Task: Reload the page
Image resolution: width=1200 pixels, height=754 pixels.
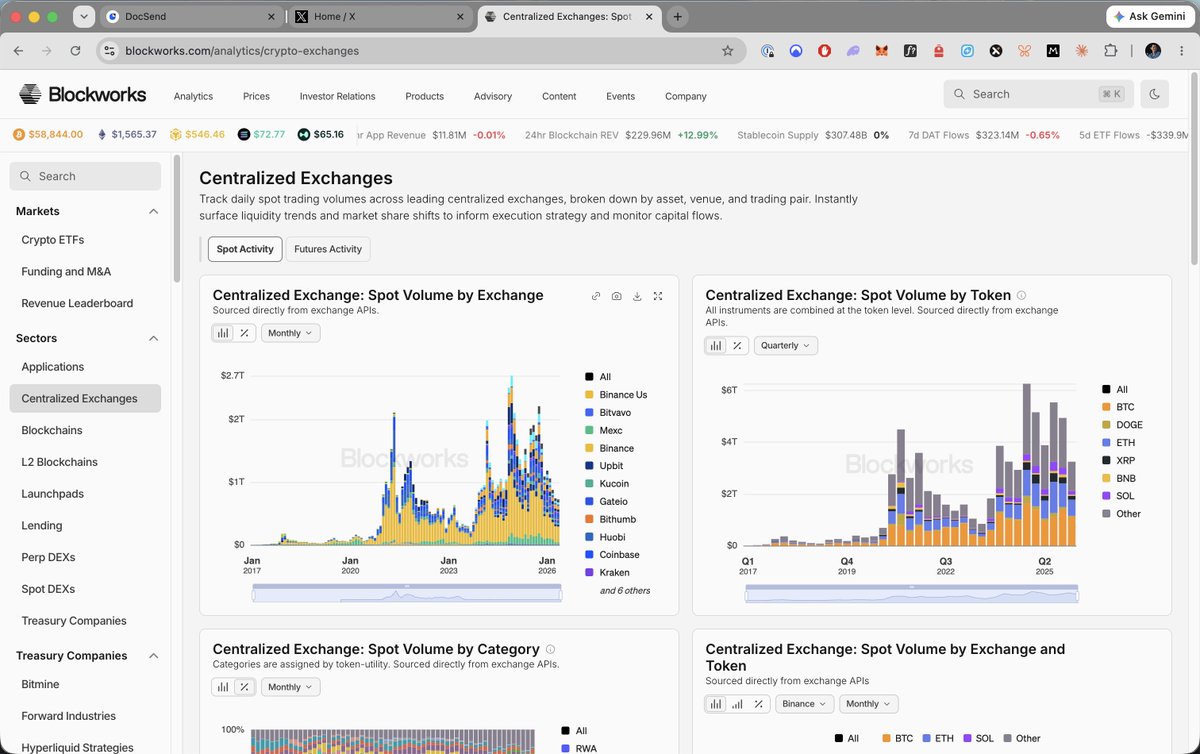Action: click(75, 51)
